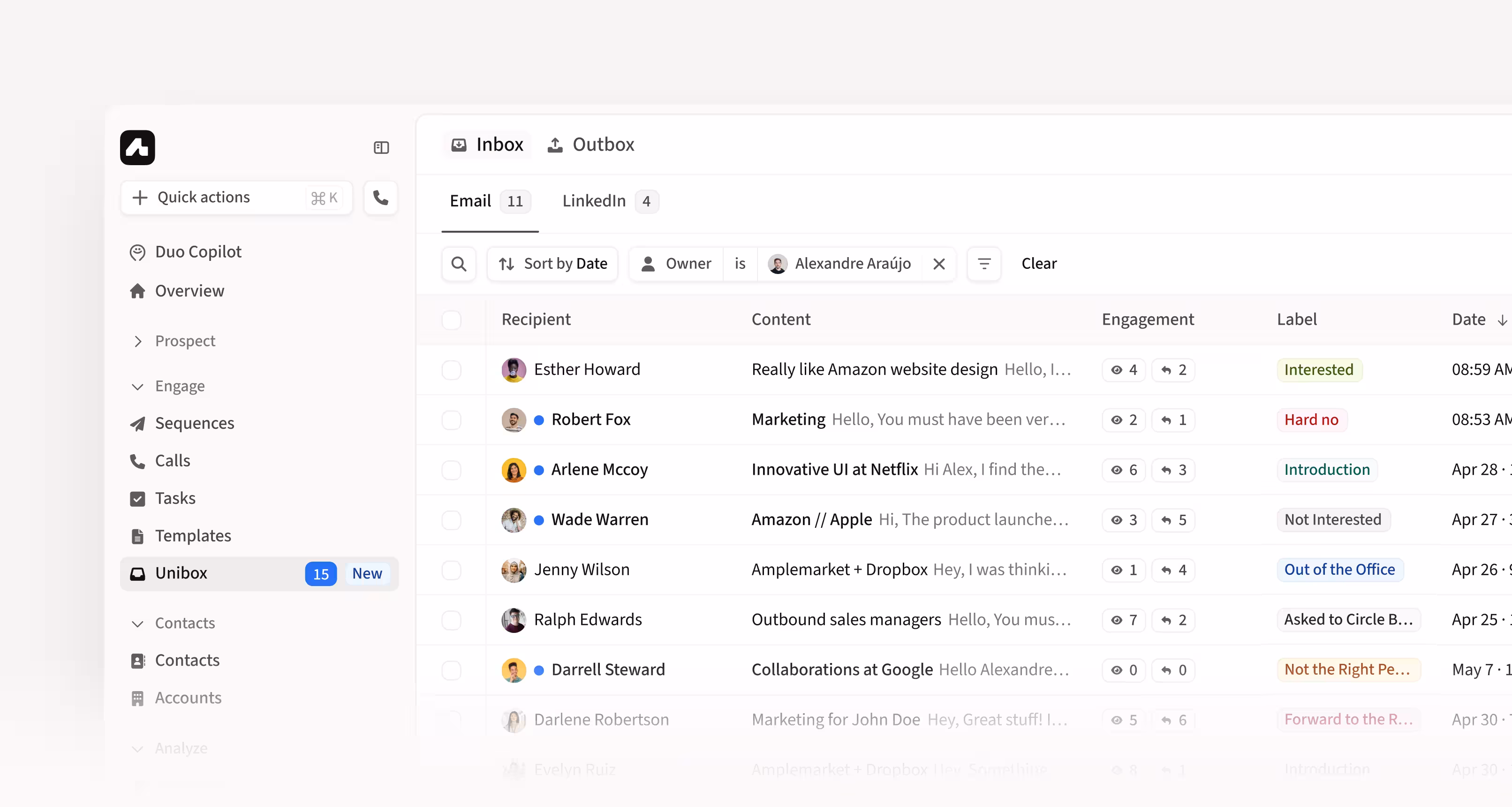
Task: Go to Overview home page
Action: tap(177, 291)
